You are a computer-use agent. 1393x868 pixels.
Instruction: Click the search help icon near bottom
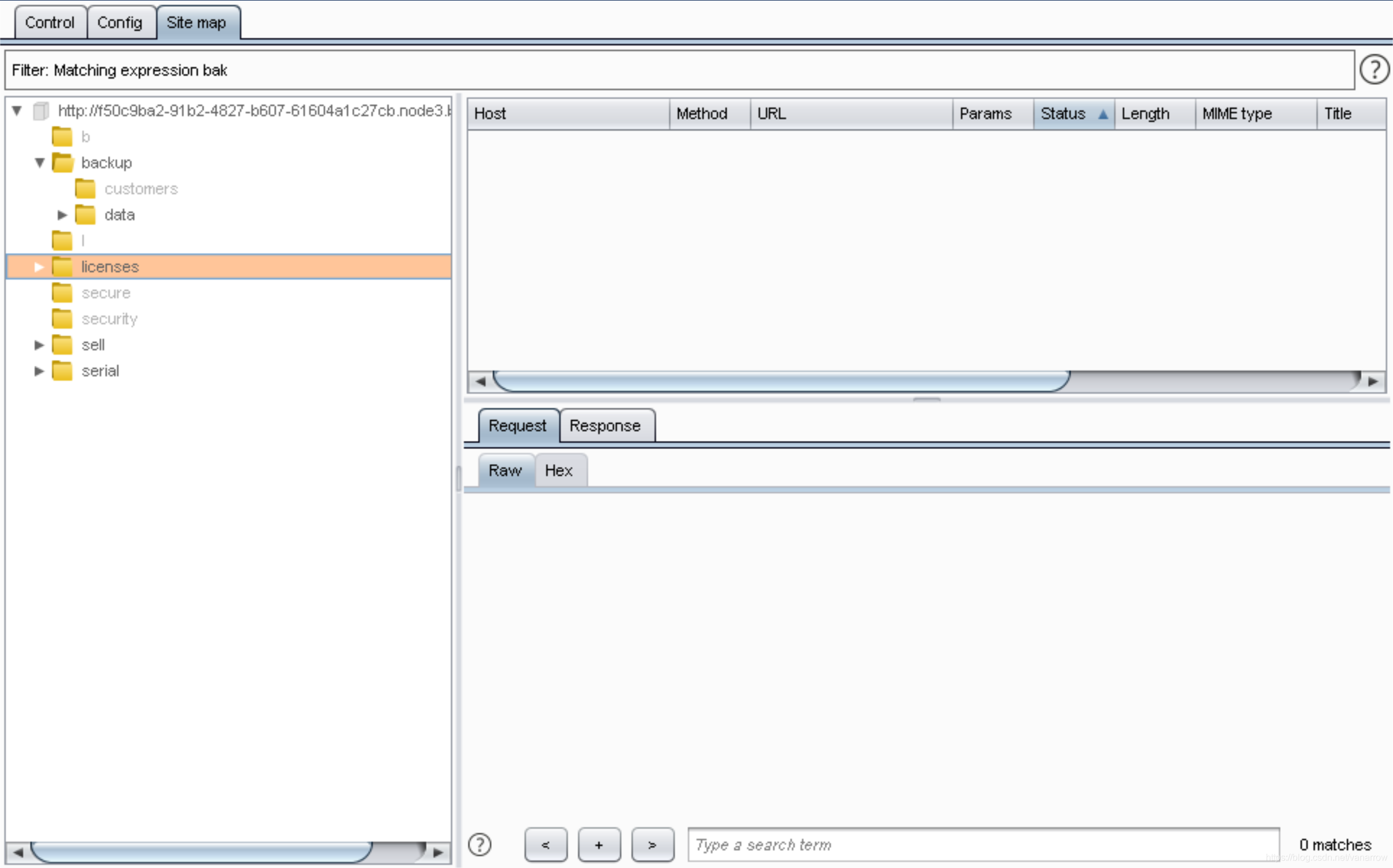click(480, 844)
